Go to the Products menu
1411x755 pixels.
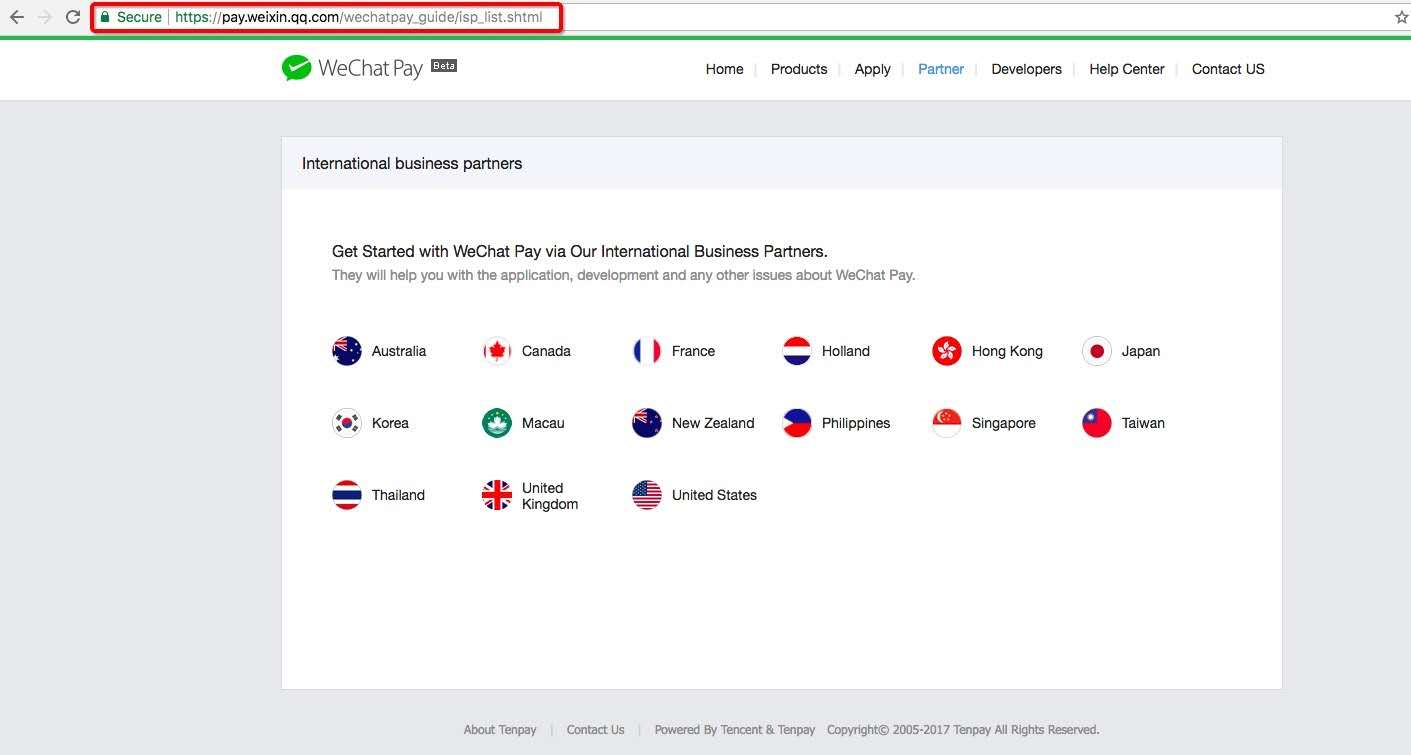pos(799,69)
